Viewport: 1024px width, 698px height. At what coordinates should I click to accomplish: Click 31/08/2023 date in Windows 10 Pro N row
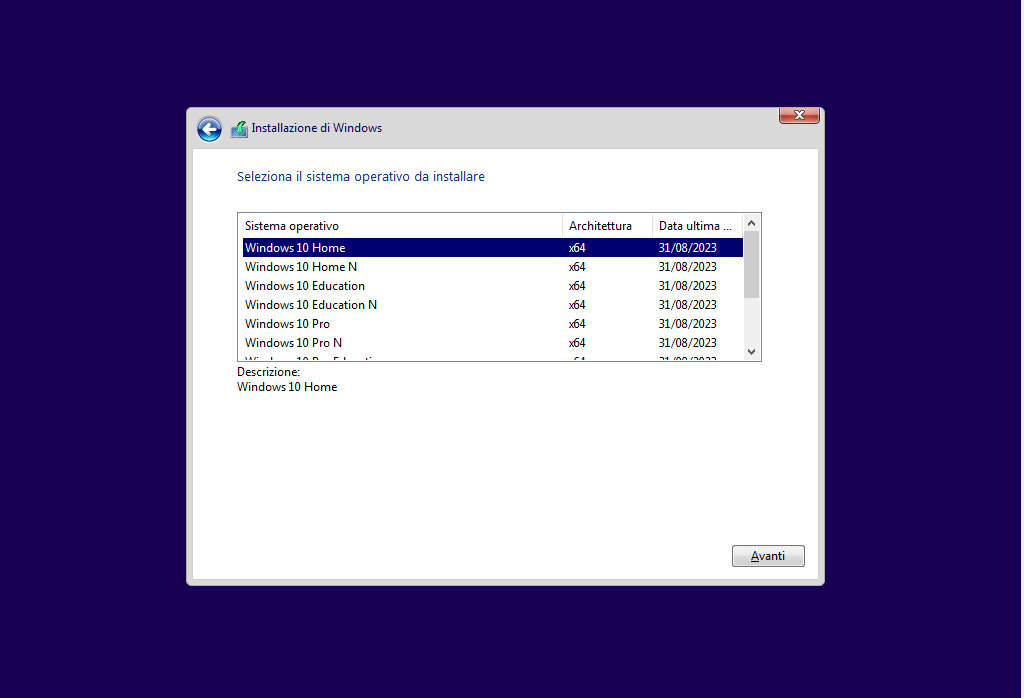(x=688, y=342)
